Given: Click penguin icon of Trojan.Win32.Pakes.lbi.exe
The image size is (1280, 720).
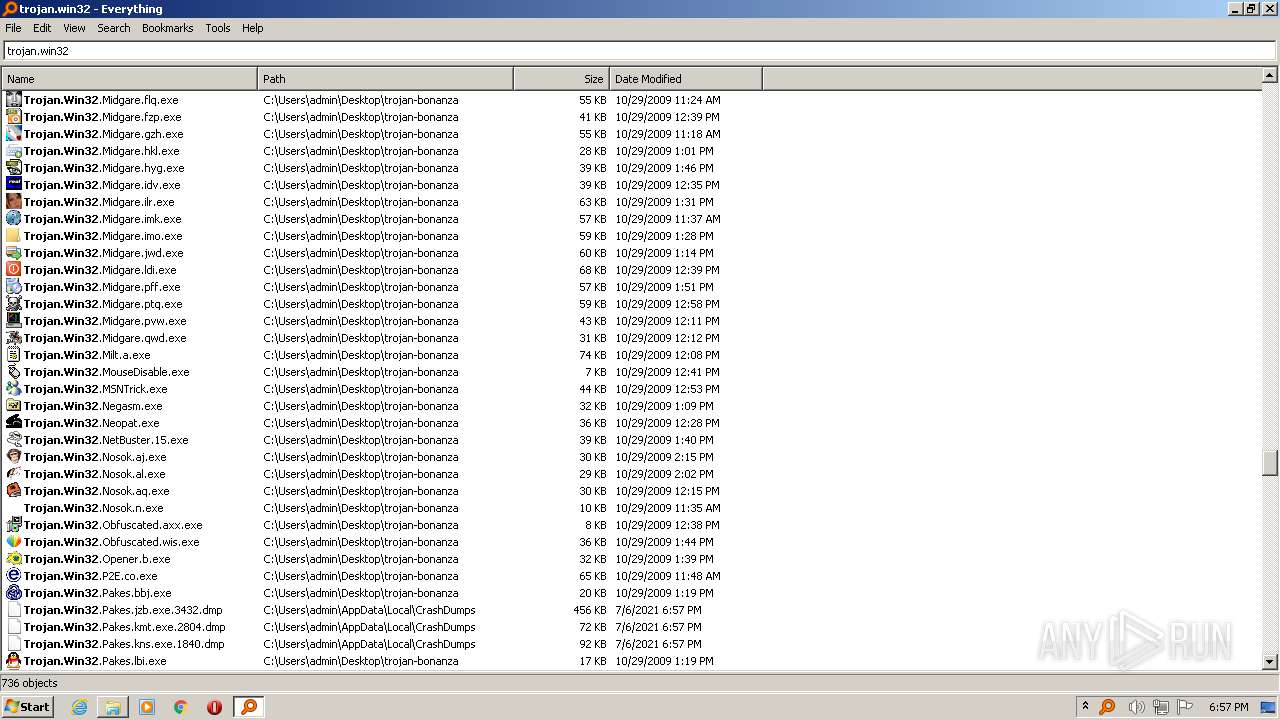Looking at the screenshot, I should coord(13,661).
